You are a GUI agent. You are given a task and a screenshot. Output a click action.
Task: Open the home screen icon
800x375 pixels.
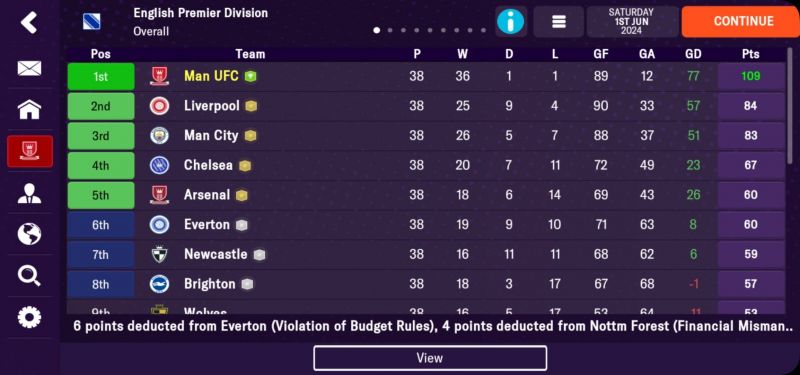(x=29, y=109)
